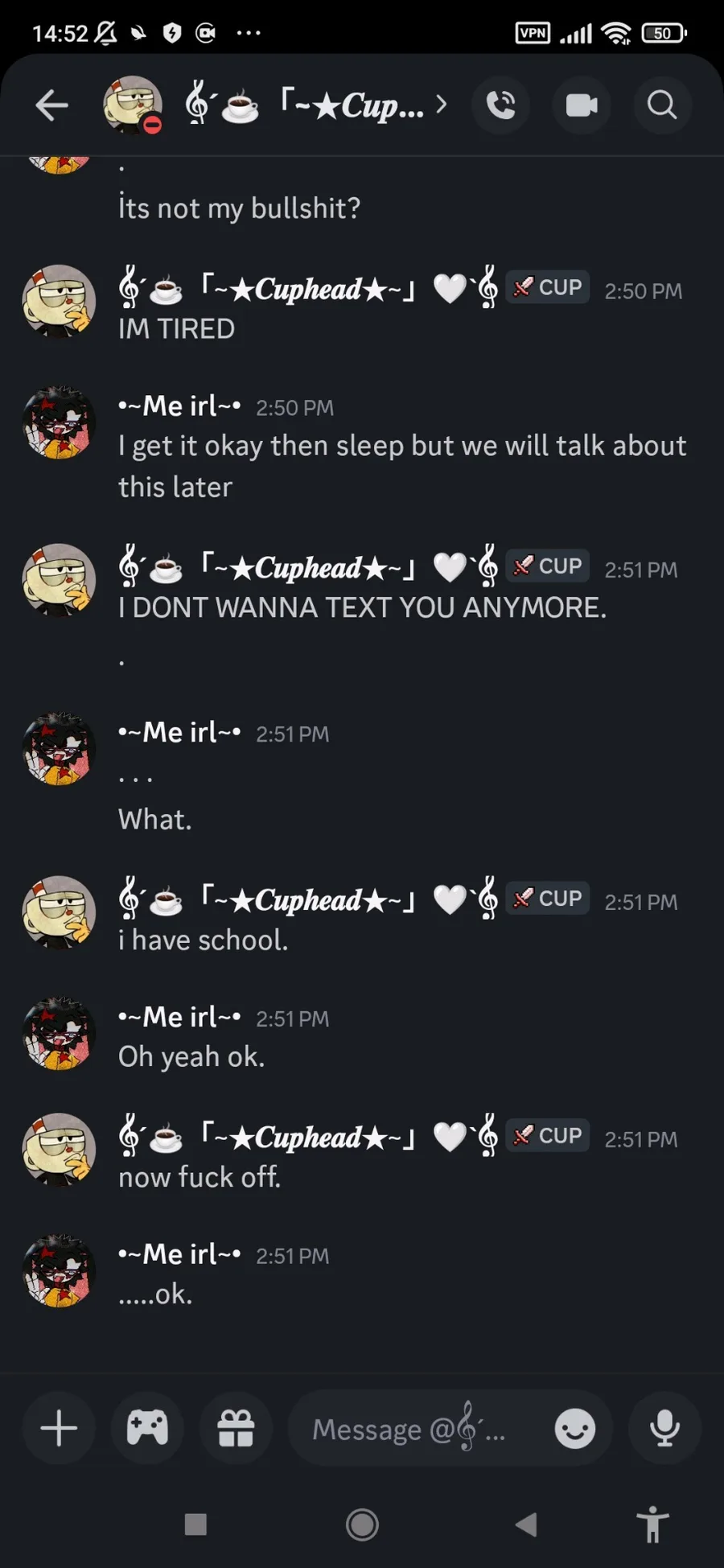The width and height of the screenshot is (724, 1568).
Task: Start a voice call with Cuphead
Action: 500,105
